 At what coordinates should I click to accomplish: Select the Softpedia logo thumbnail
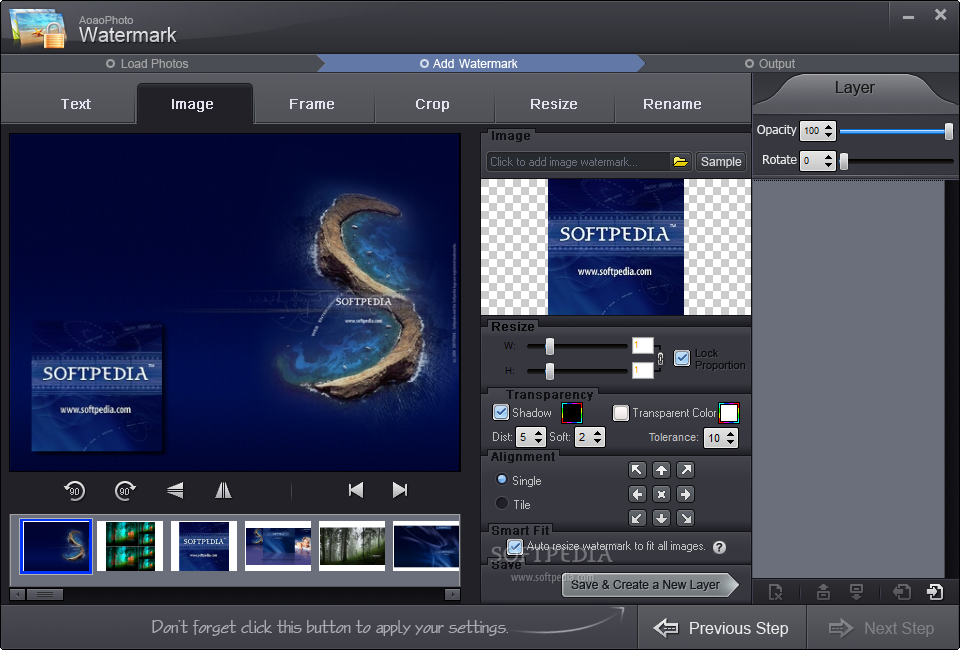point(204,546)
